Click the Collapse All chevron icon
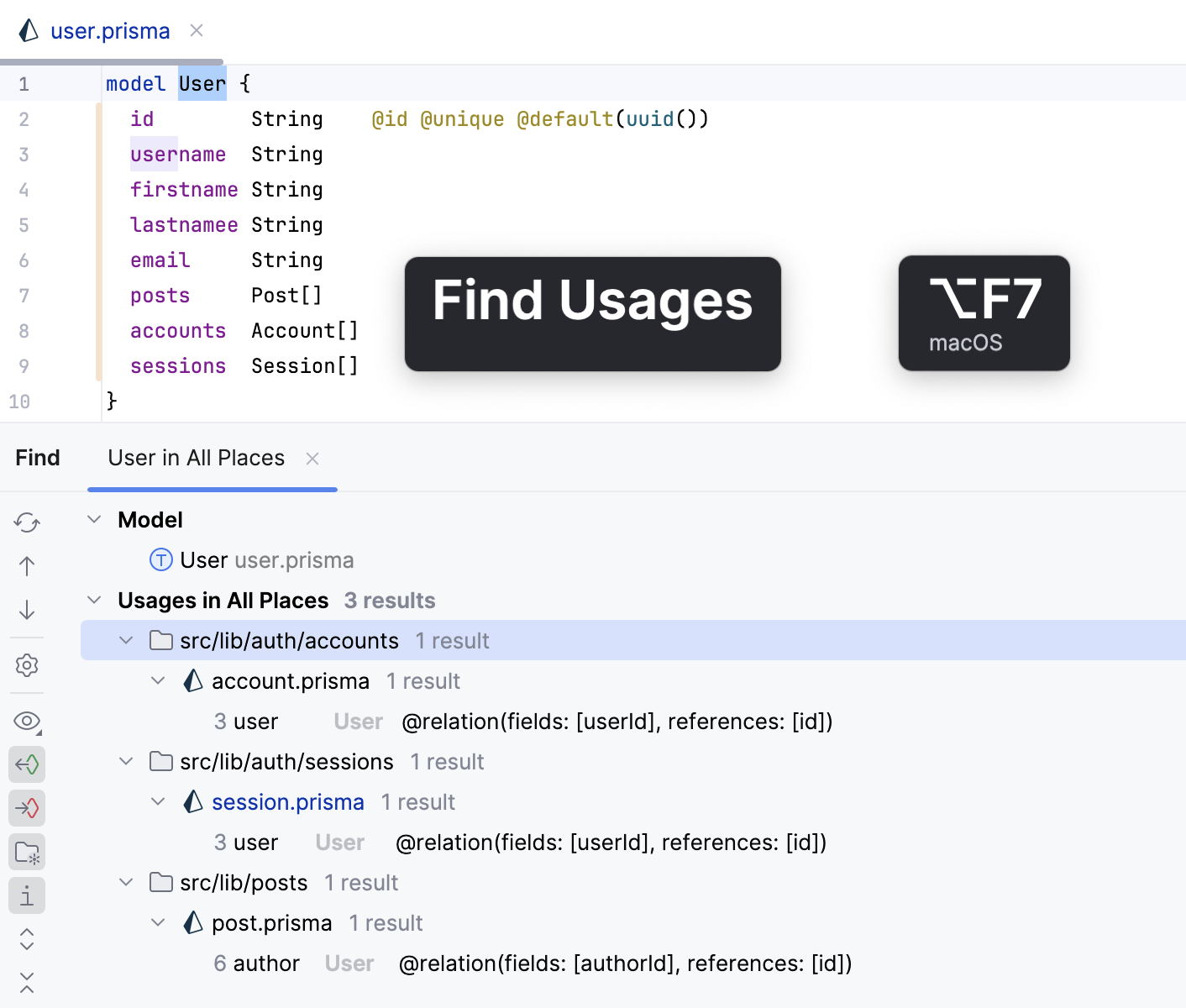1186x1008 pixels. pos(26,983)
